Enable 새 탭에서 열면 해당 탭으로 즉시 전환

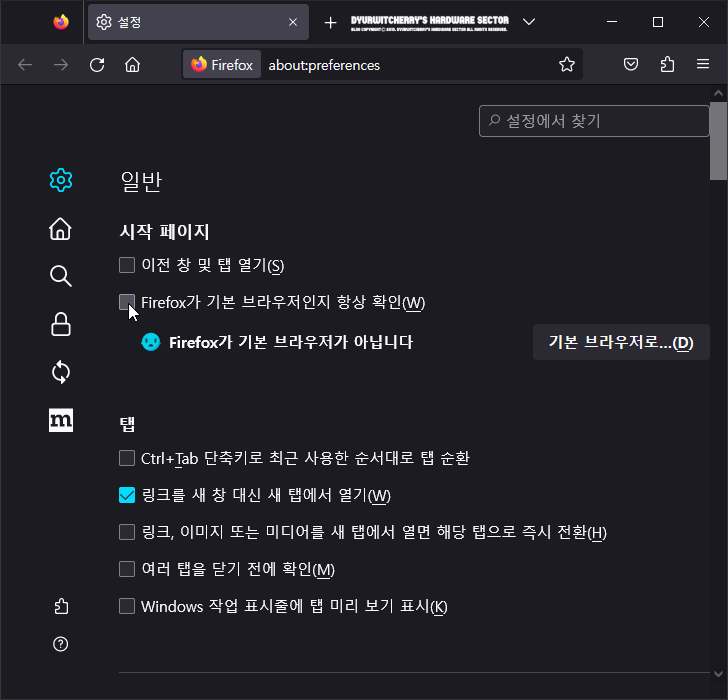coord(127,532)
